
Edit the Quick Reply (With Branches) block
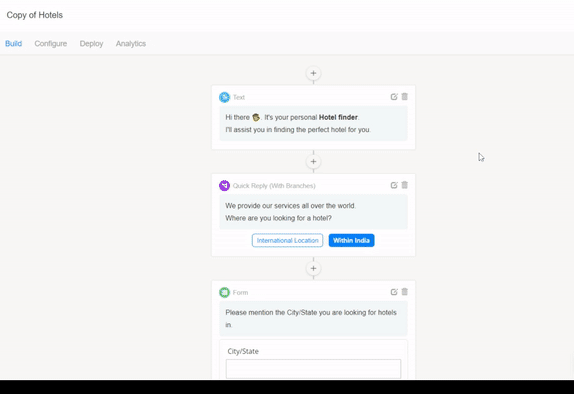[x=394, y=185]
